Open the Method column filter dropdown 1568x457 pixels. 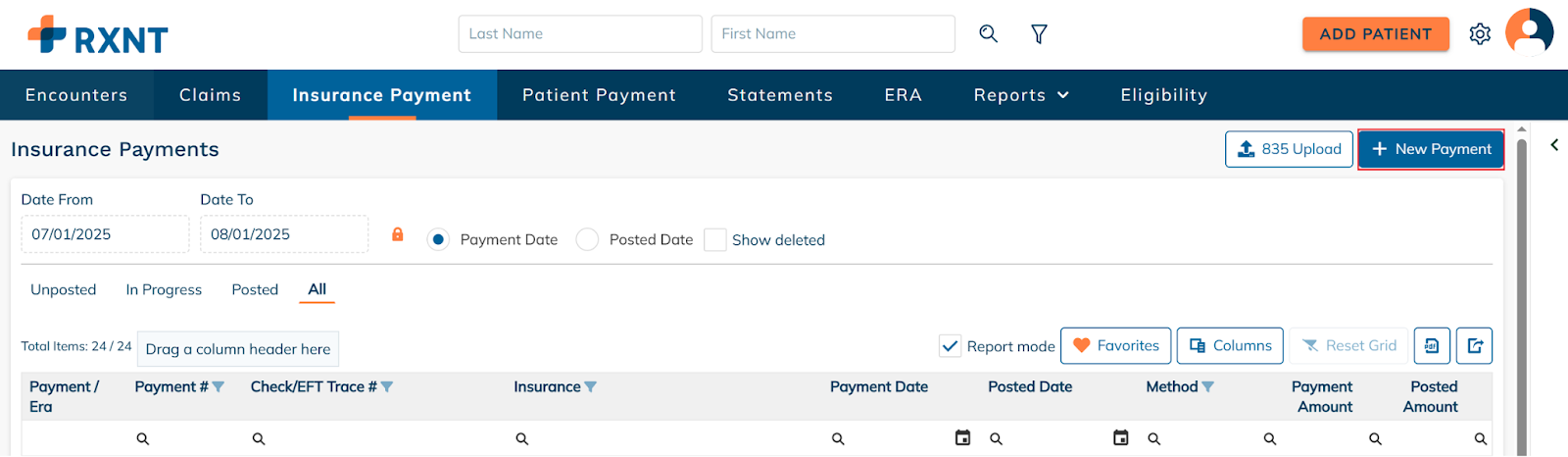click(x=1207, y=387)
